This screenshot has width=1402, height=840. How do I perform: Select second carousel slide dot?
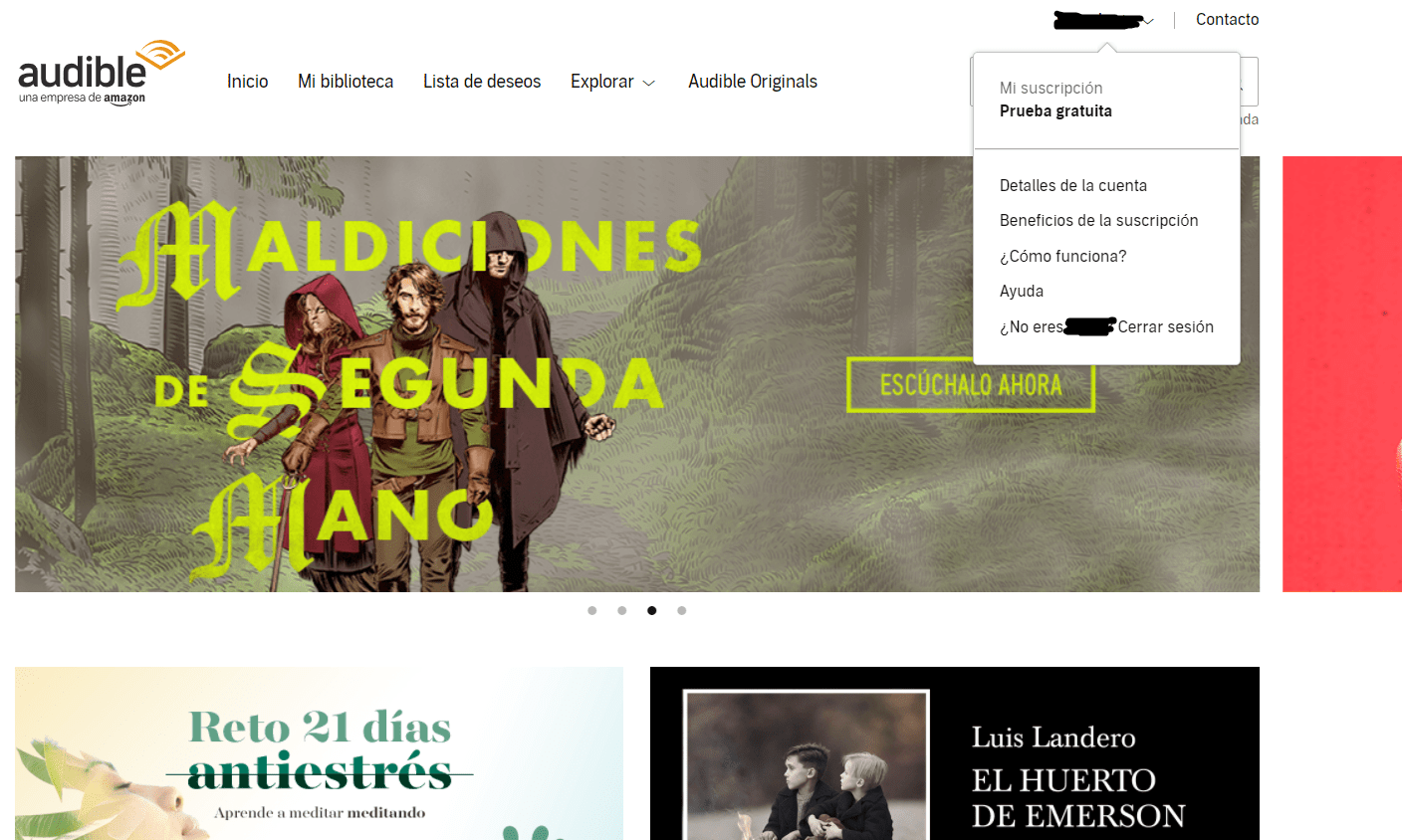622,611
